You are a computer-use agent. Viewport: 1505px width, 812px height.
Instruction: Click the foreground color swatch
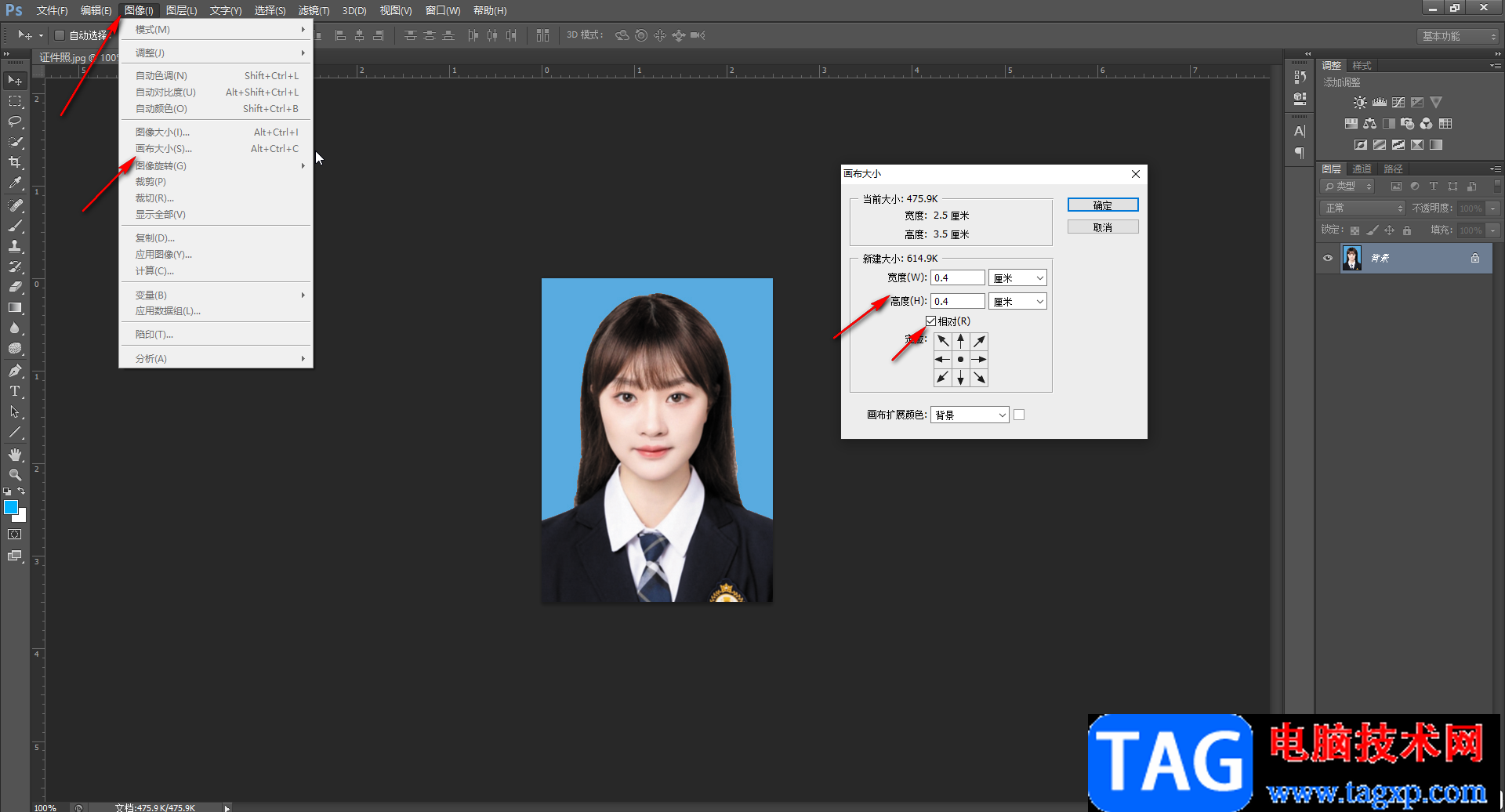(x=11, y=508)
